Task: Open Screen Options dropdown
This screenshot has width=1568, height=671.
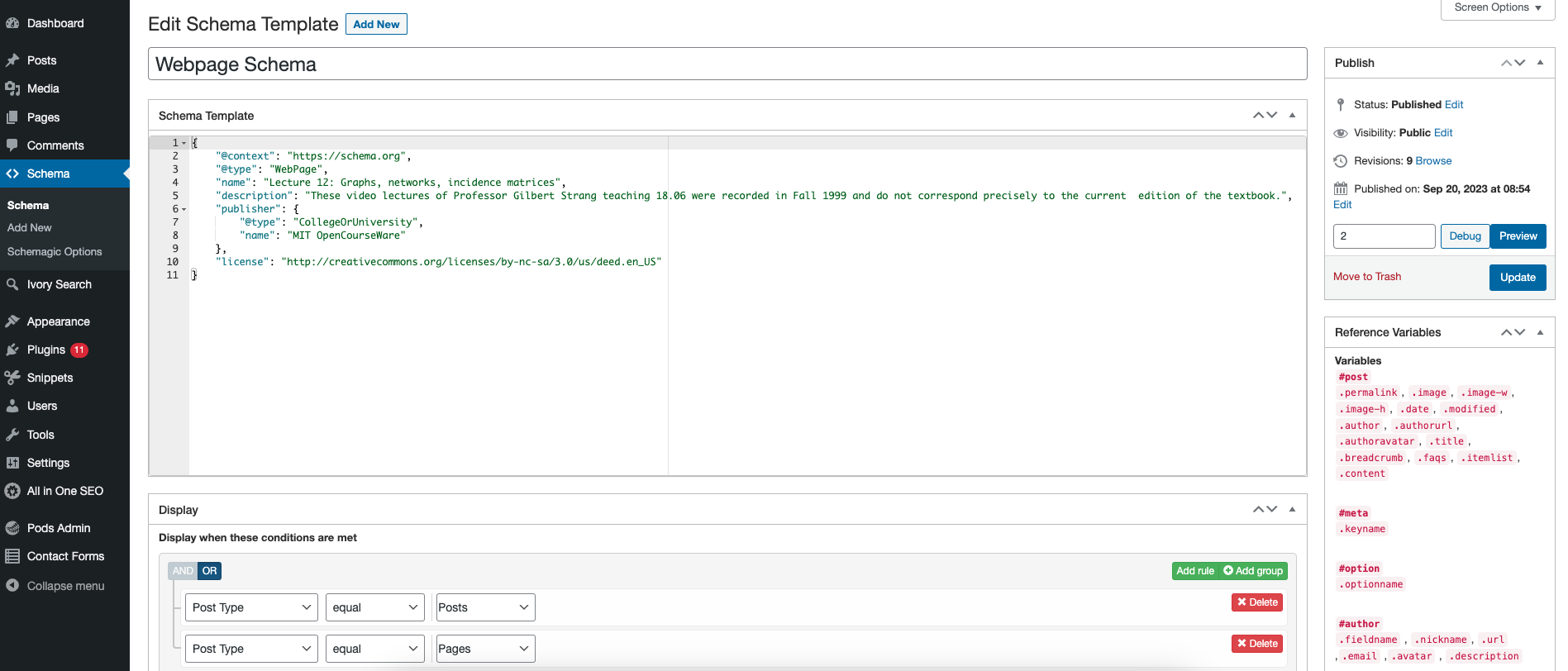Action: pyautogui.click(x=1498, y=8)
